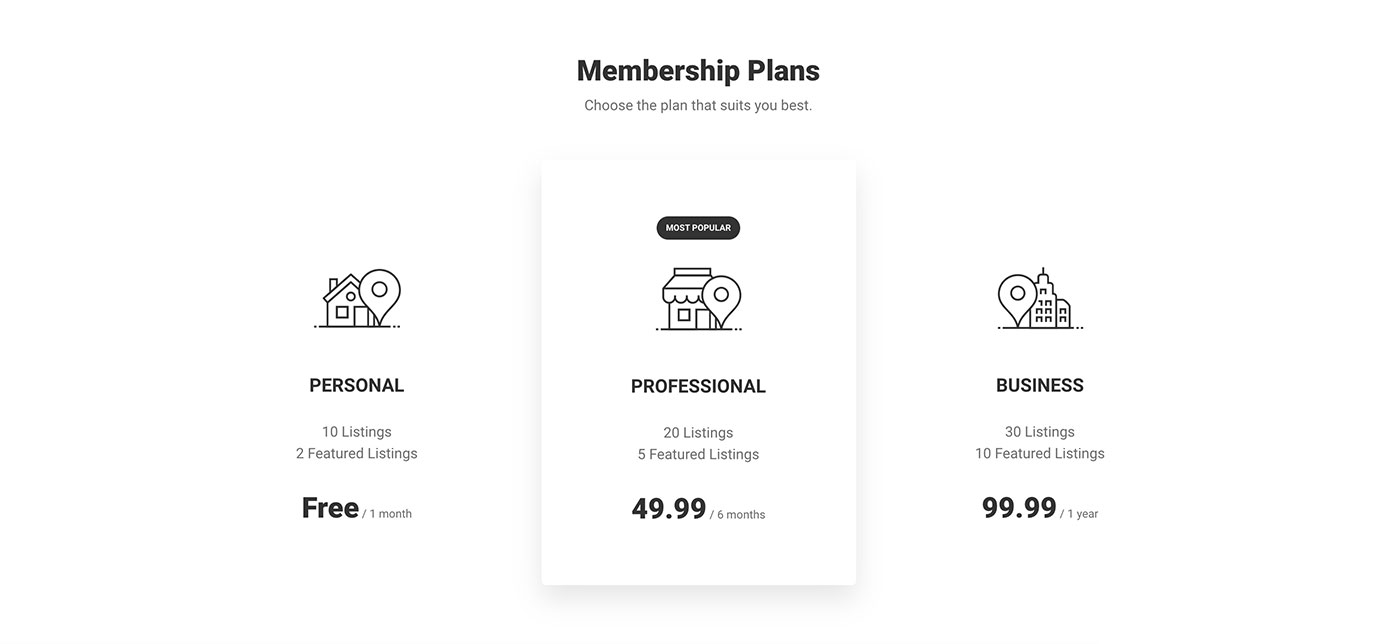Click the '20 Listings' text in Professional
The width and height of the screenshot is (1400, 644).
point(698,433)
